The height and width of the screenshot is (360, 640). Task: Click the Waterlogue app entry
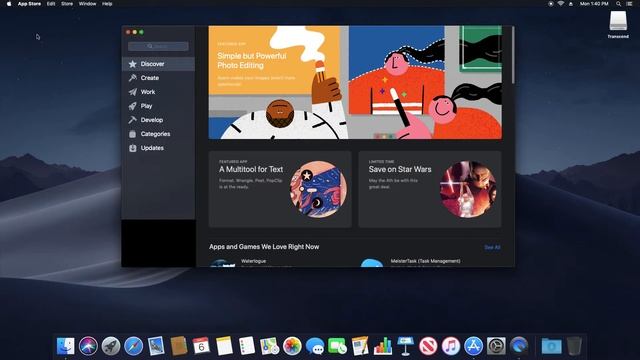click(253, 262)
